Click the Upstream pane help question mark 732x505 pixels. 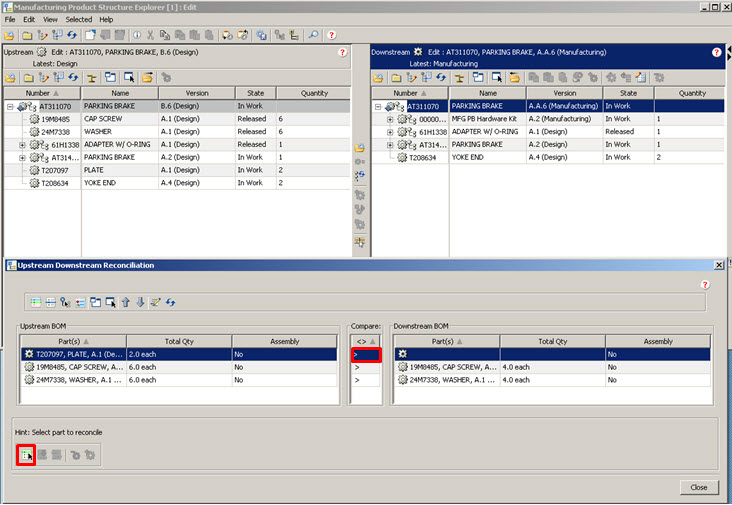click(342, 52)
